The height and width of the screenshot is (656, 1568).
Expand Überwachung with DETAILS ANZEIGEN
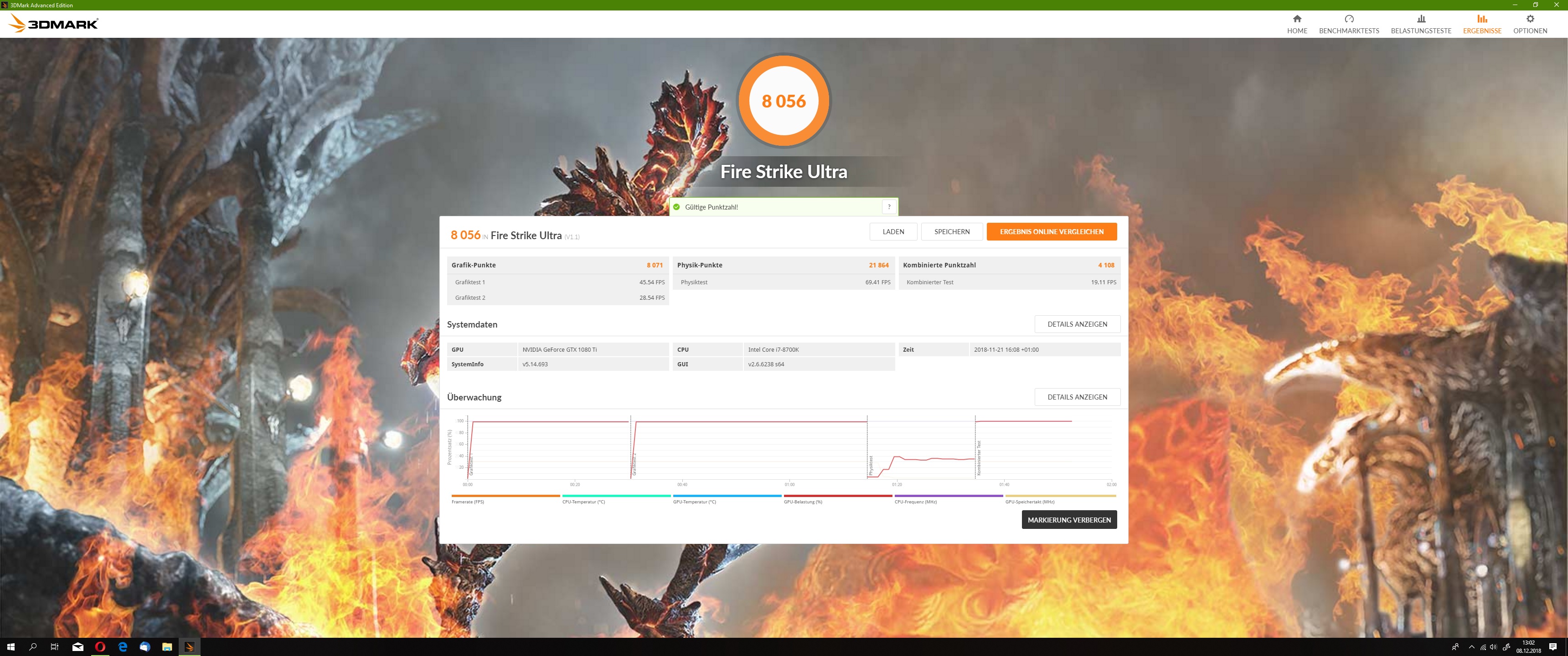tap(1077, 397)
